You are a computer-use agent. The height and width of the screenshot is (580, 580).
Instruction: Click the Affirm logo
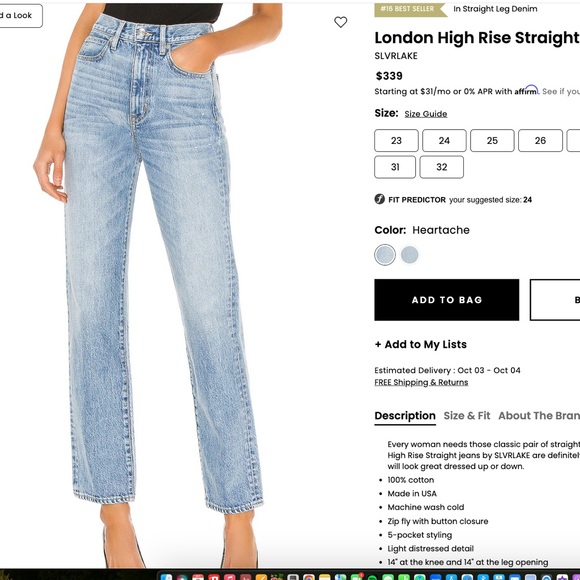526,90
